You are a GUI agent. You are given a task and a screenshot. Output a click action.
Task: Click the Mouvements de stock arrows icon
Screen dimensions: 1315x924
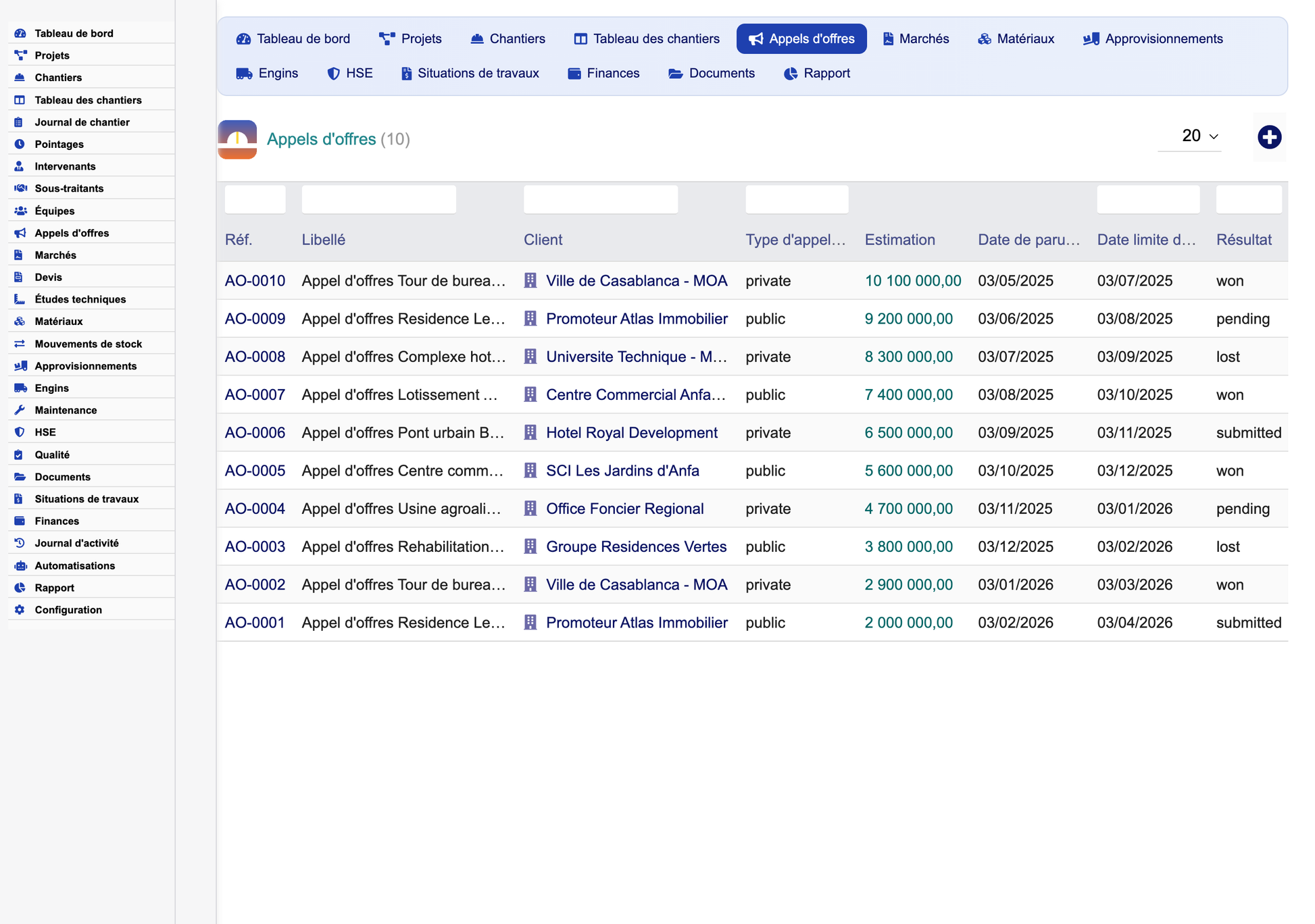[x=20, y=344]
